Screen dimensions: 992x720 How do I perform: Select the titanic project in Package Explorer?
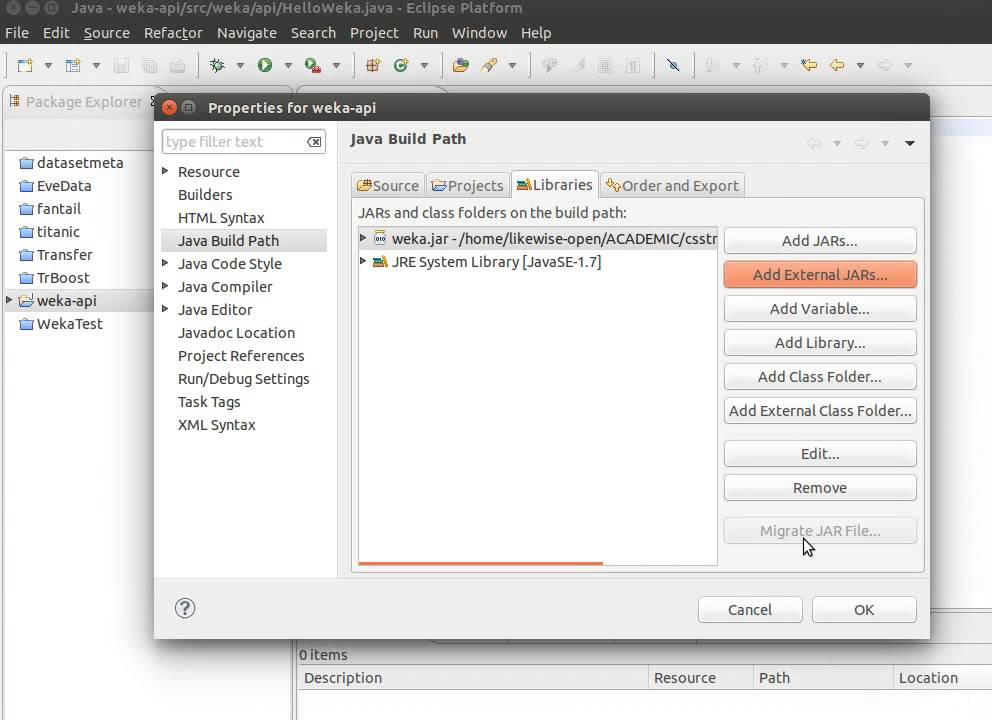pos(49,232)
